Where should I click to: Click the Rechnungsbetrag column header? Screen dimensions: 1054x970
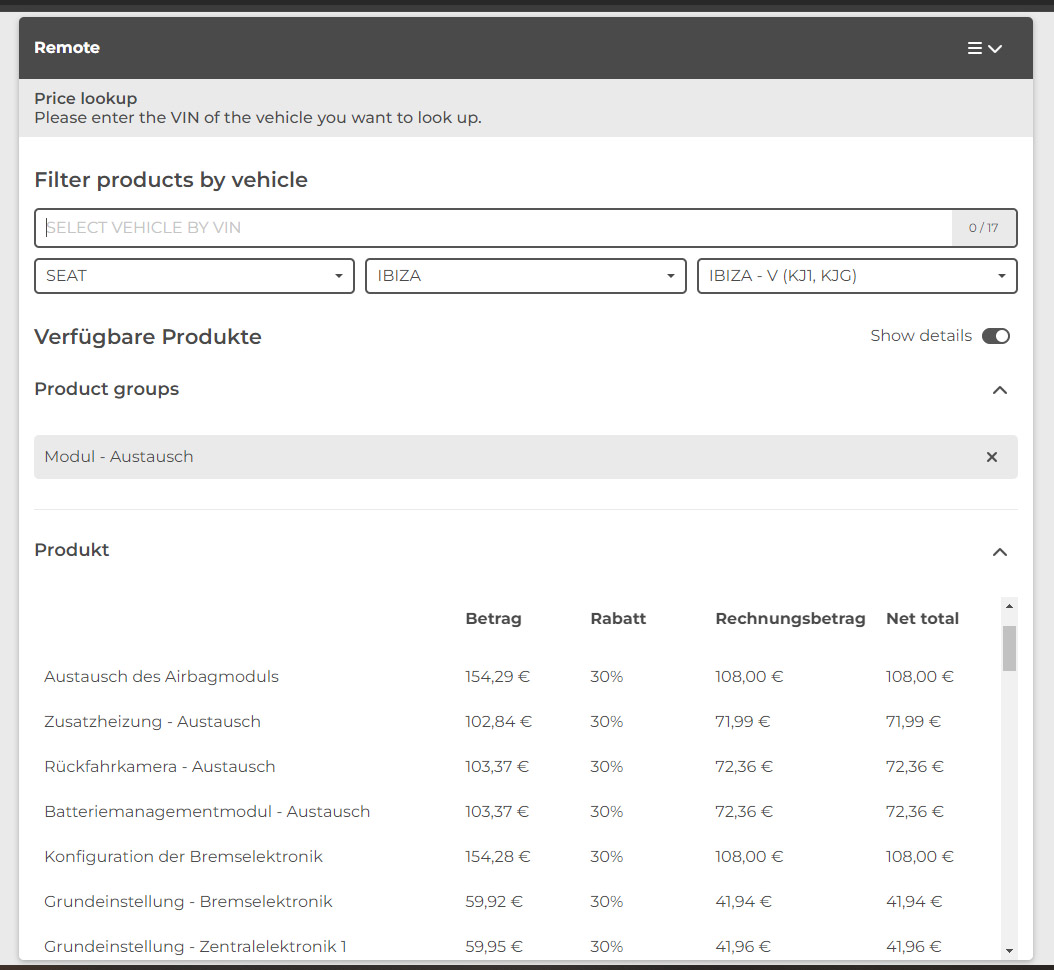click(790, 619)
